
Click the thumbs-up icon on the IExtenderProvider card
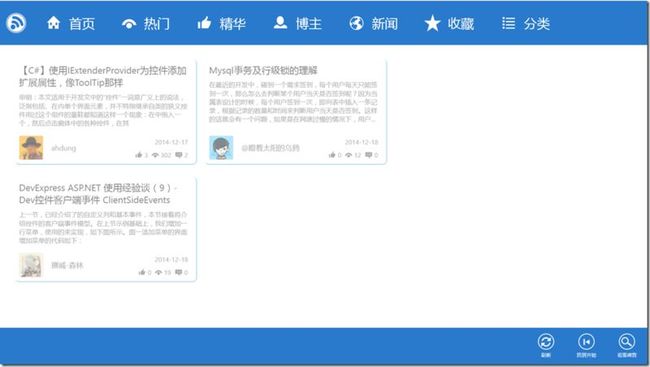click(x=138, y=155)
